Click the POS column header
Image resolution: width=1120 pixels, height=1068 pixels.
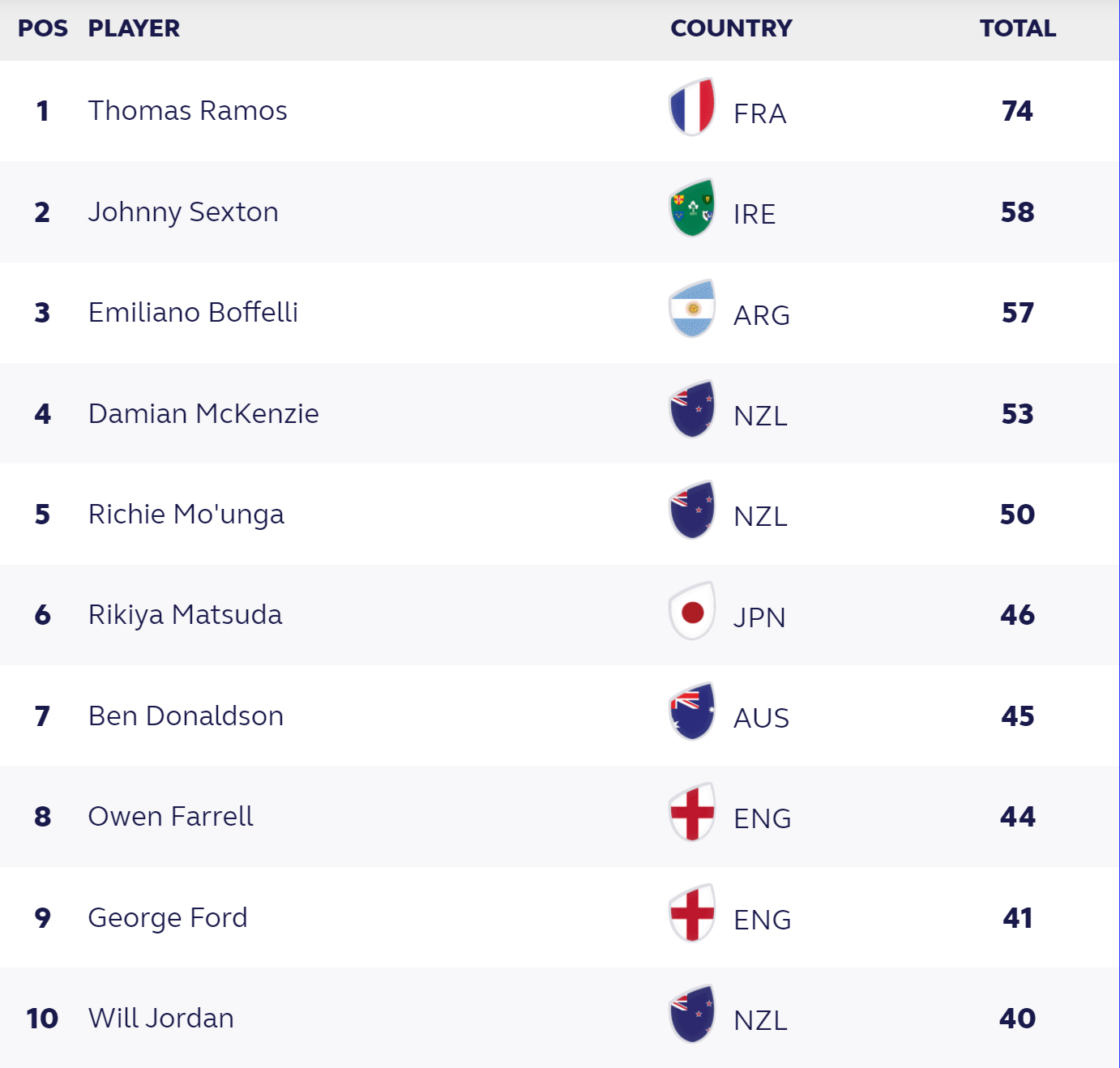[43, 28]
